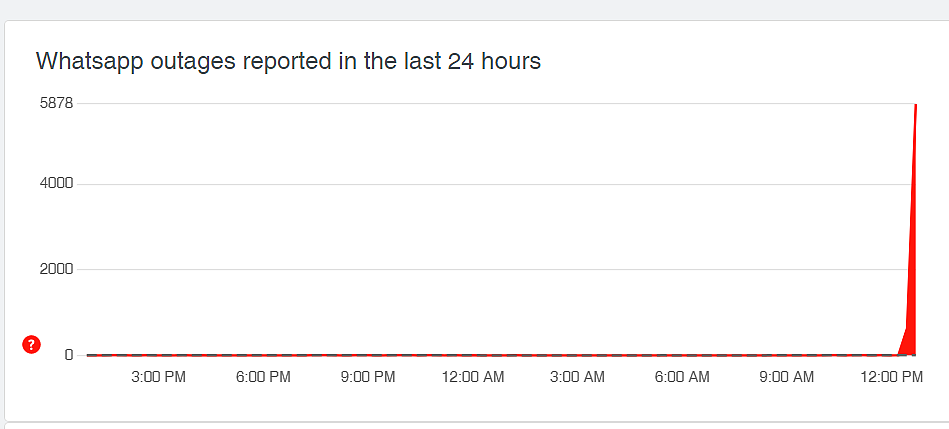The height and width of the screenshot is (429, 949).
Task: Select the 5878 peak value label
Action: (x=56, y=103)
